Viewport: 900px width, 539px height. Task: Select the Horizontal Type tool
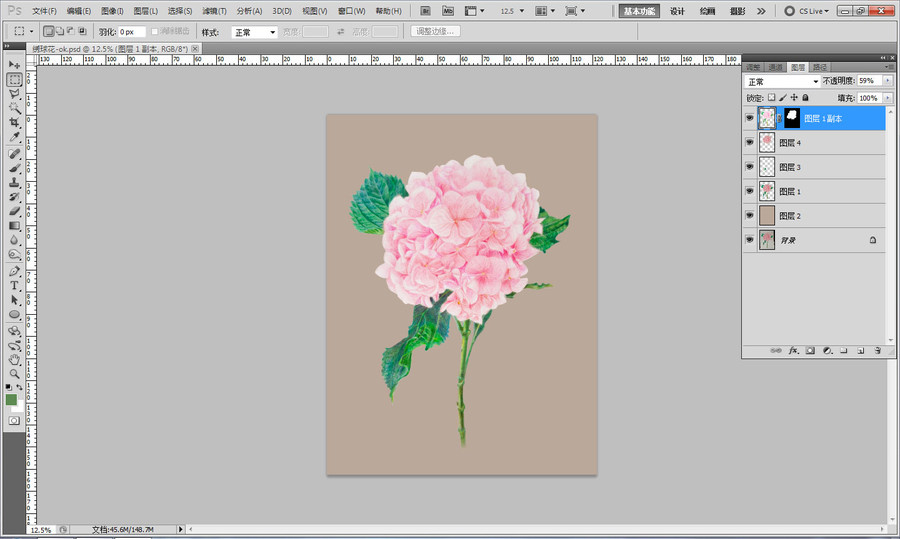14,285
